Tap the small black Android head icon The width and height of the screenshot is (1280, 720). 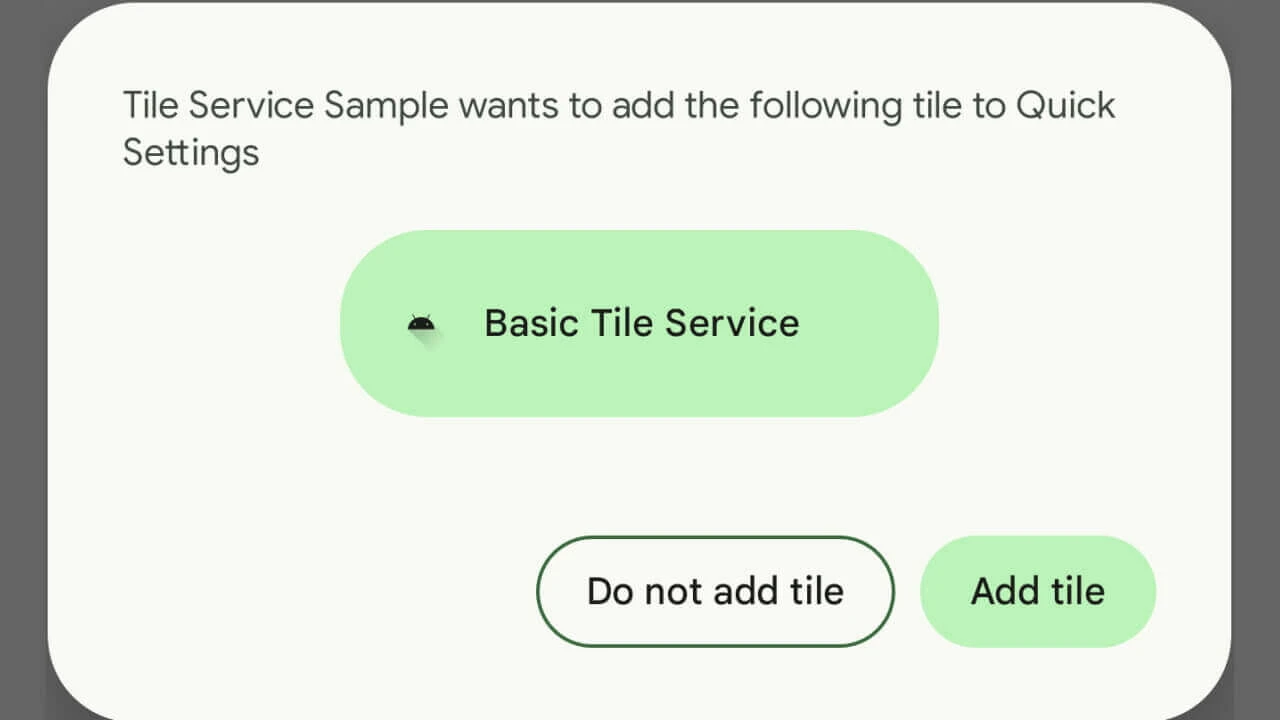click(x=421, y=323)
